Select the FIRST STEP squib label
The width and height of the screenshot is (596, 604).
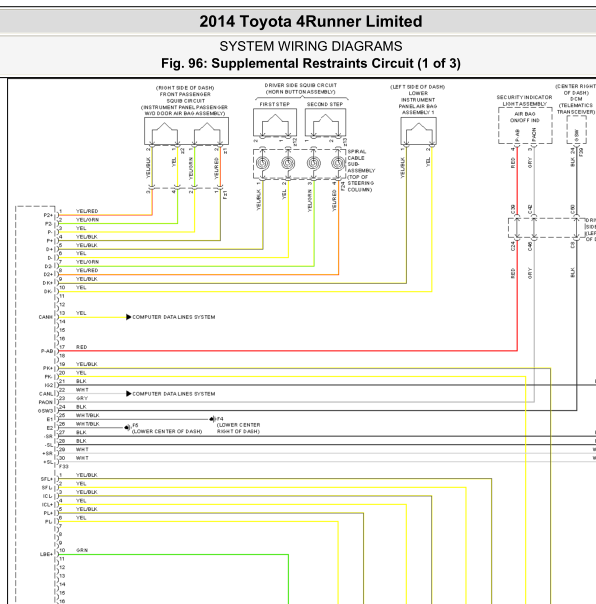point(275,104)
